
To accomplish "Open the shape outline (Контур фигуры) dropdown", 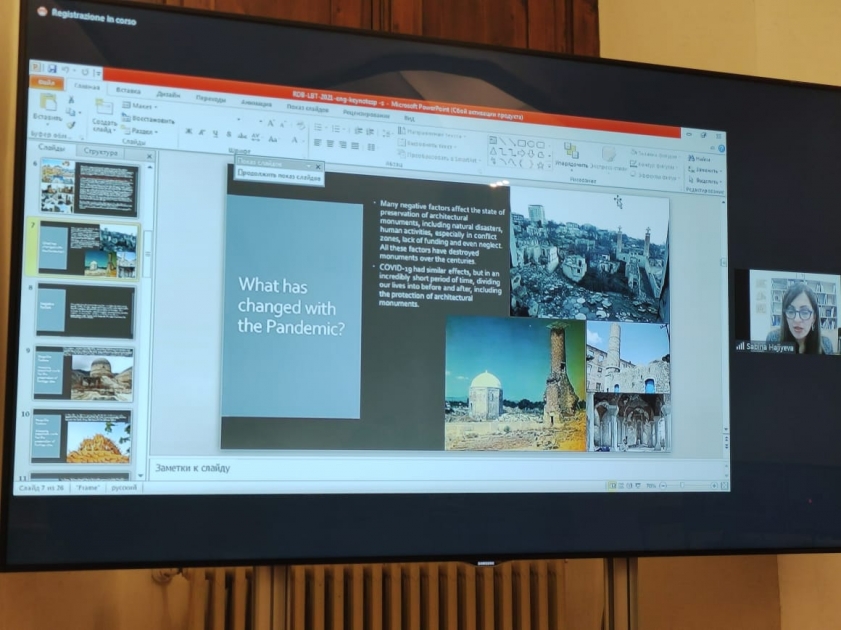I will 654,165.
